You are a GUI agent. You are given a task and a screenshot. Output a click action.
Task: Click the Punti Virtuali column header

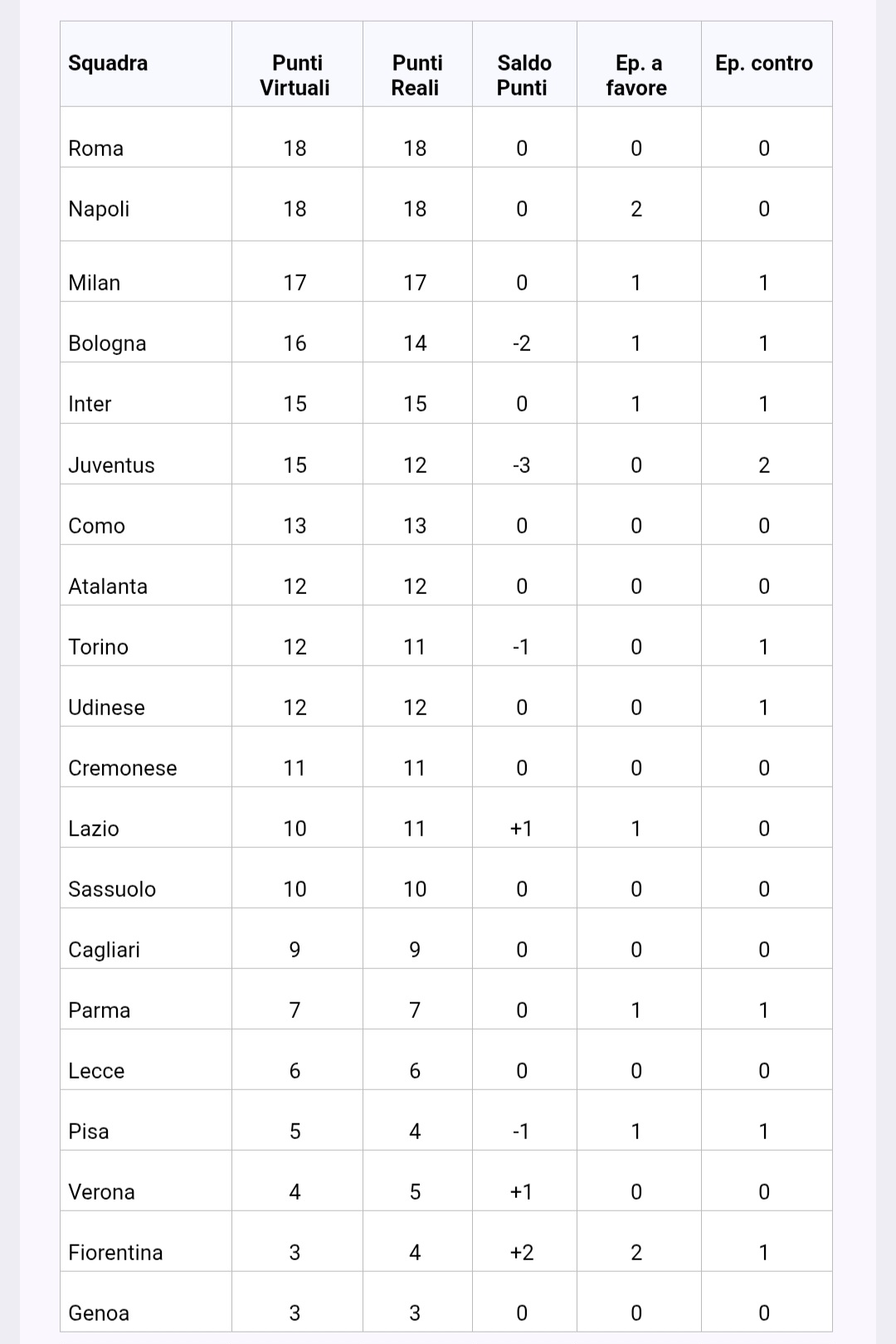pos(295,75)
